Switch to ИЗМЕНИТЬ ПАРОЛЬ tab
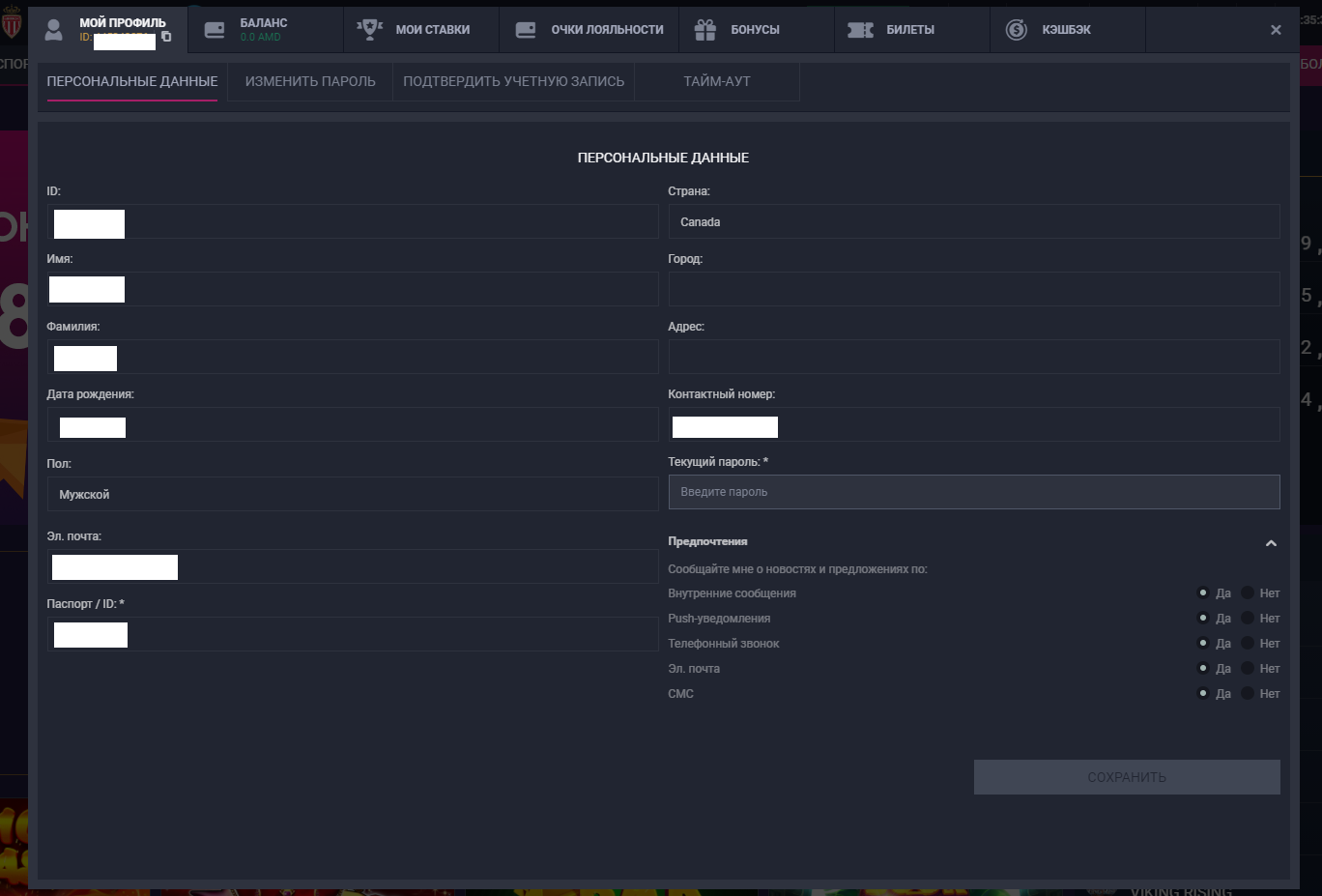 coord(310,82)
